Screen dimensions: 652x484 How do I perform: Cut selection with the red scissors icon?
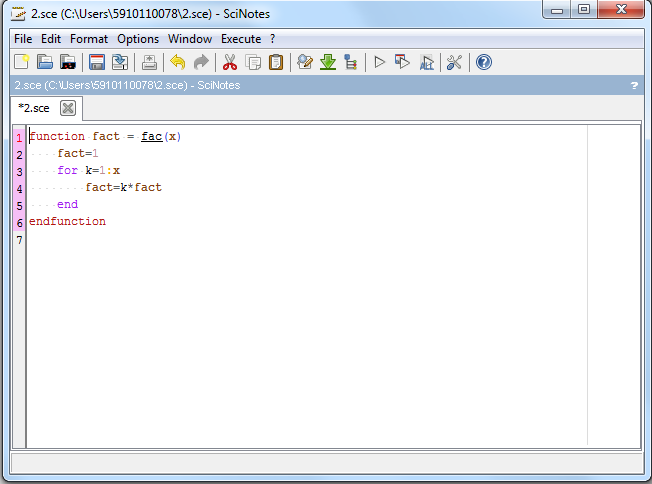tap(230, 62)
